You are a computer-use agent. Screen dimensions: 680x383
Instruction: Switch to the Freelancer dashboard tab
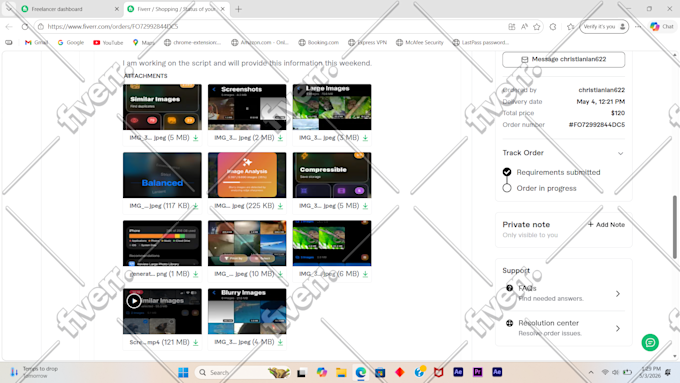pyautogui.click(x=69, y=9)
